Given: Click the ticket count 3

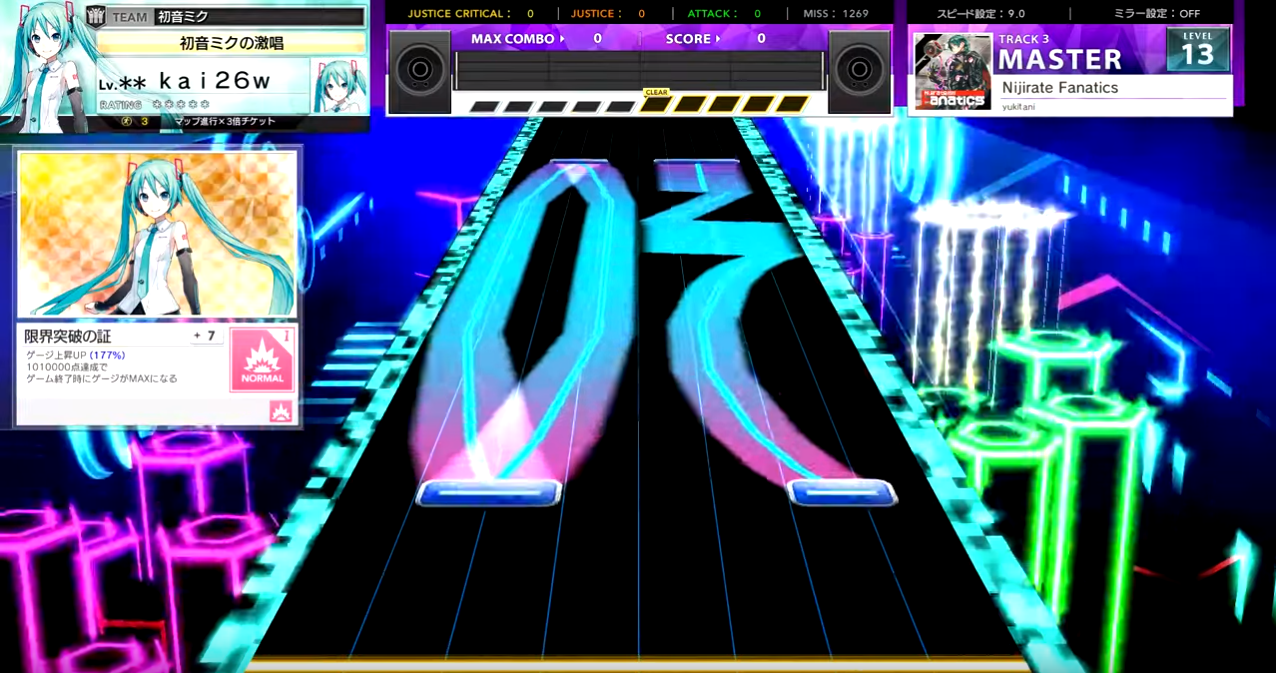Looking at the screenshot, I should tap(144, 122).
